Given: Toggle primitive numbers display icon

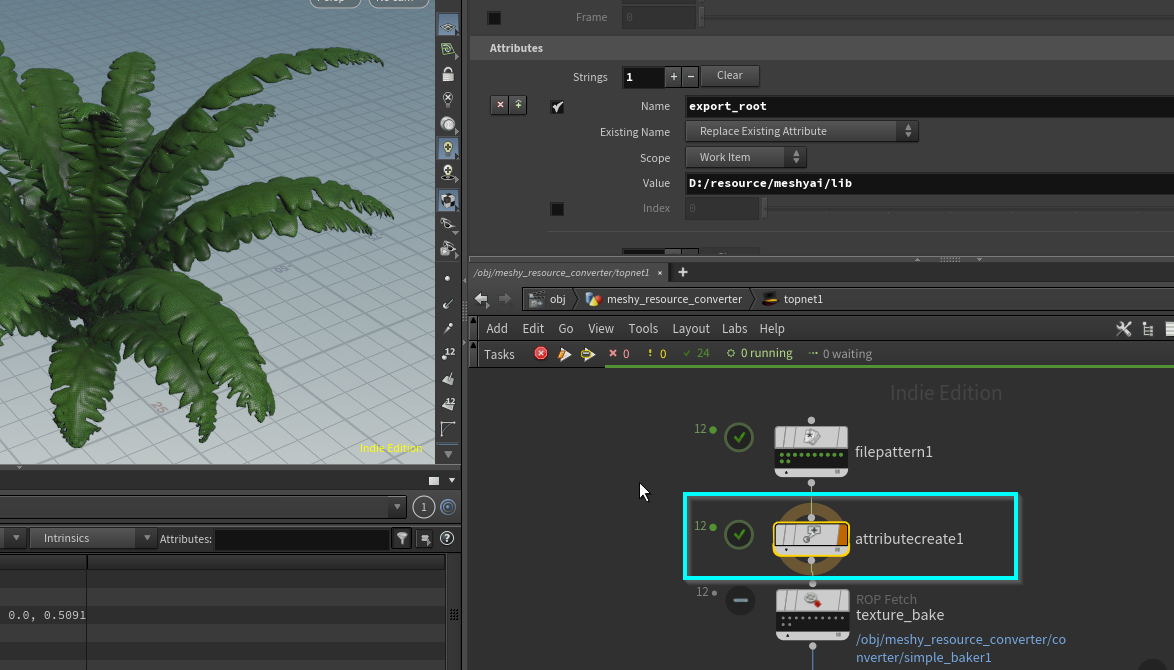Looking at the screenshot, I should (448, 403).
